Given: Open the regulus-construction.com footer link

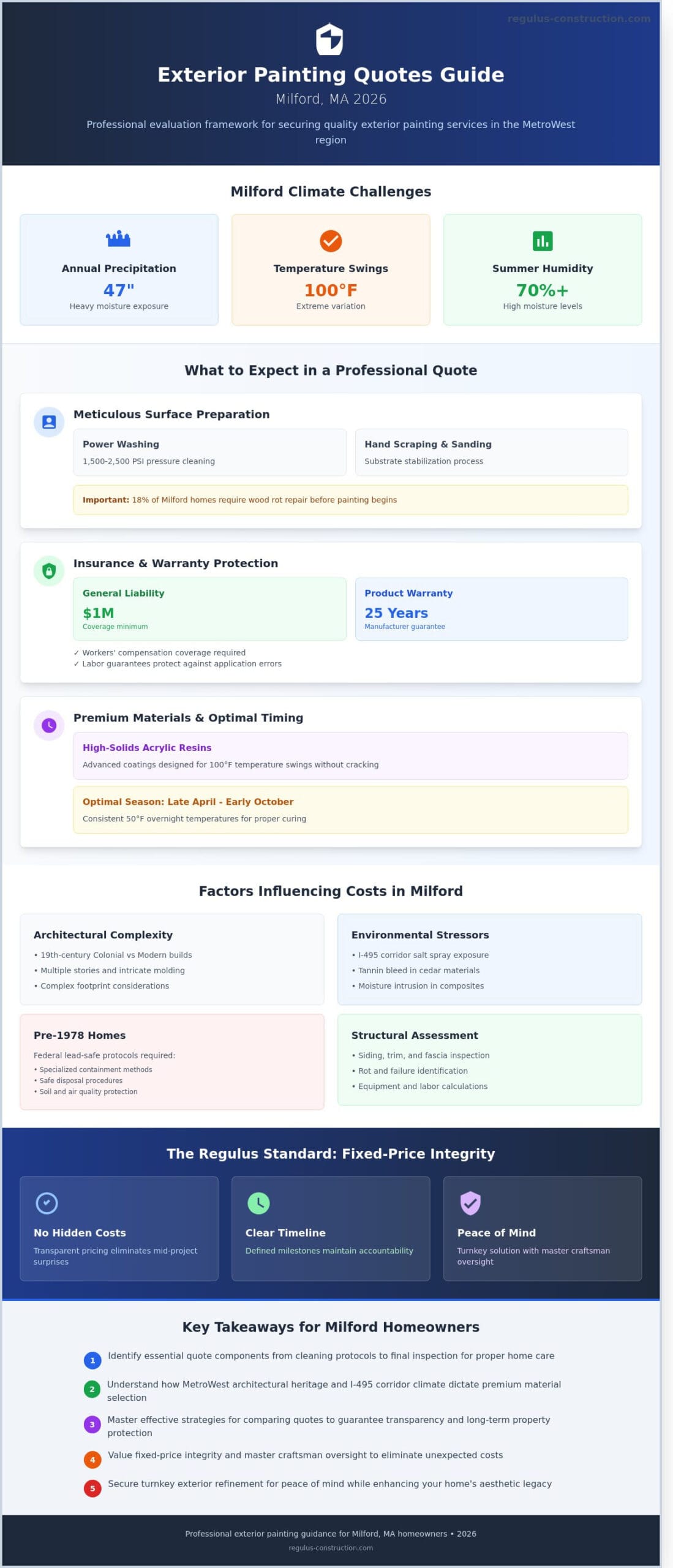Looking at the screenshot, I should [331, 1548].
